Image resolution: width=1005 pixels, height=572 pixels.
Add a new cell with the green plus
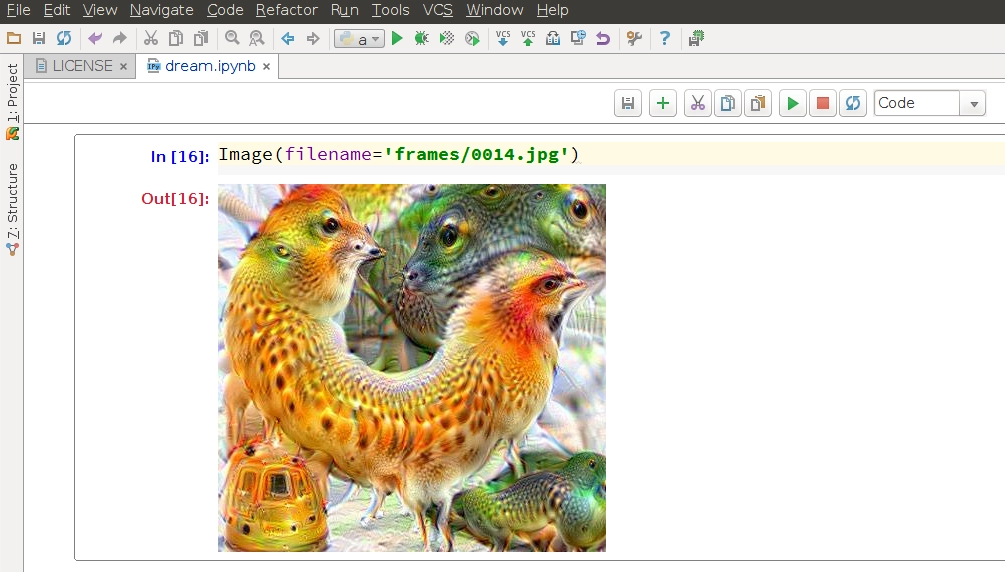coord(663,103)
